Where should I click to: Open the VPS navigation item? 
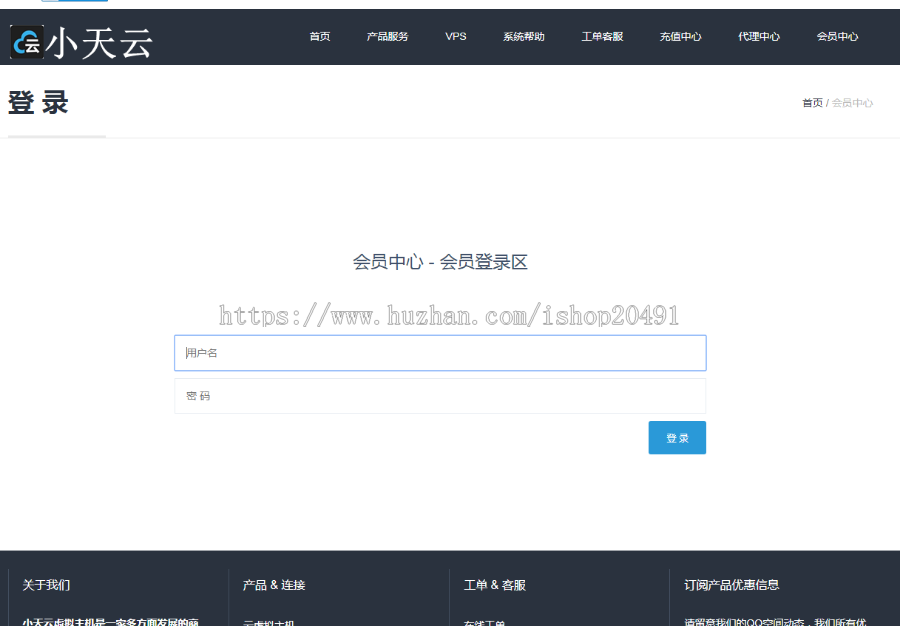[x=456, y=37]
